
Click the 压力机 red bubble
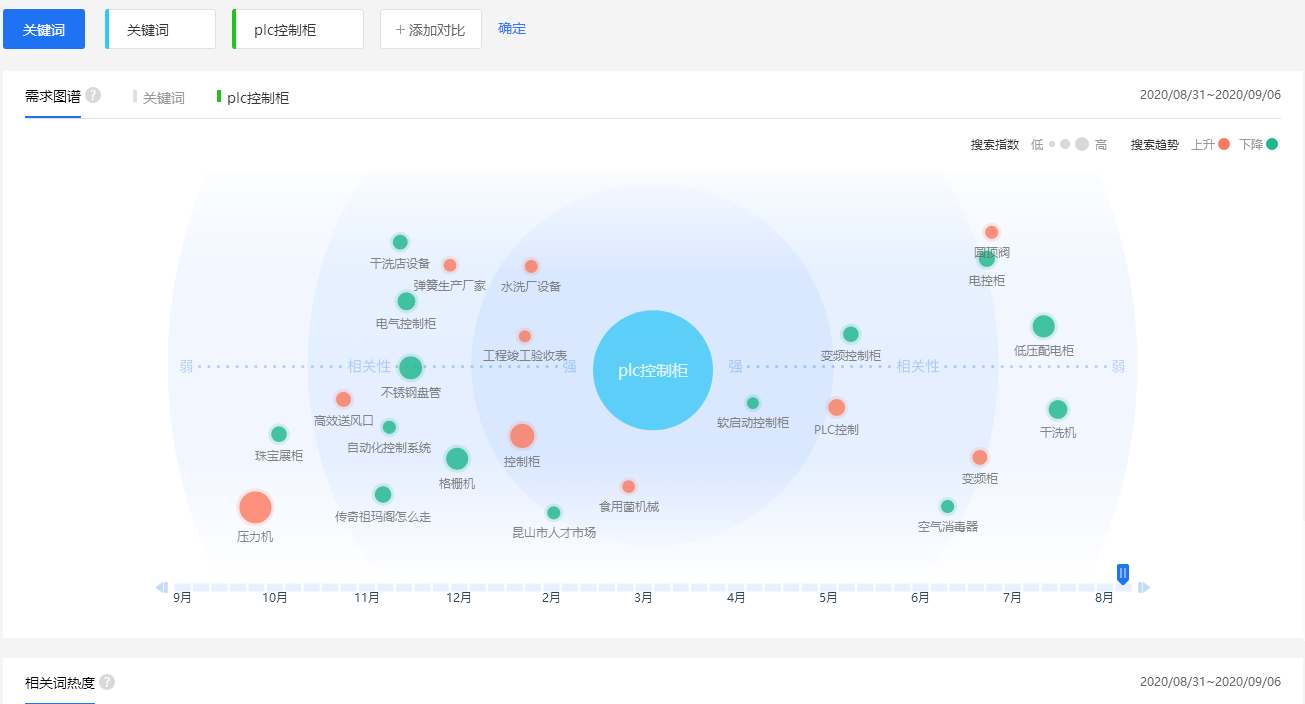(255, 508)
